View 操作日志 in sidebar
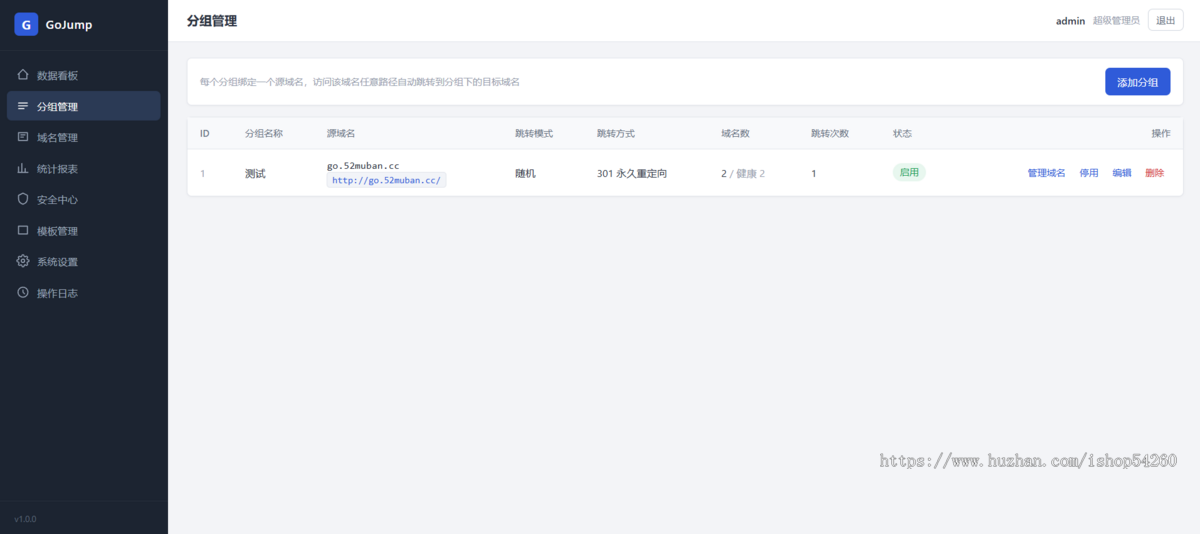 point(83,292)
